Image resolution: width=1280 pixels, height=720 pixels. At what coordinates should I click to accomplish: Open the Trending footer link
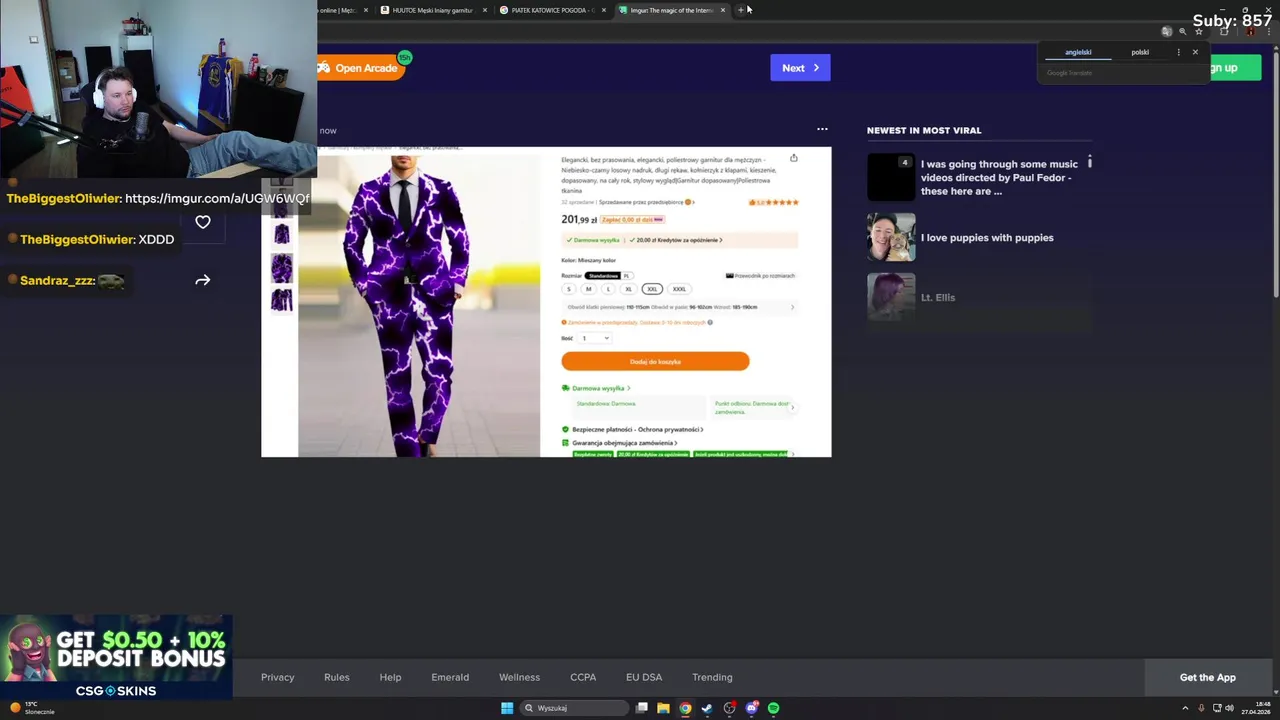coord(712,677)
